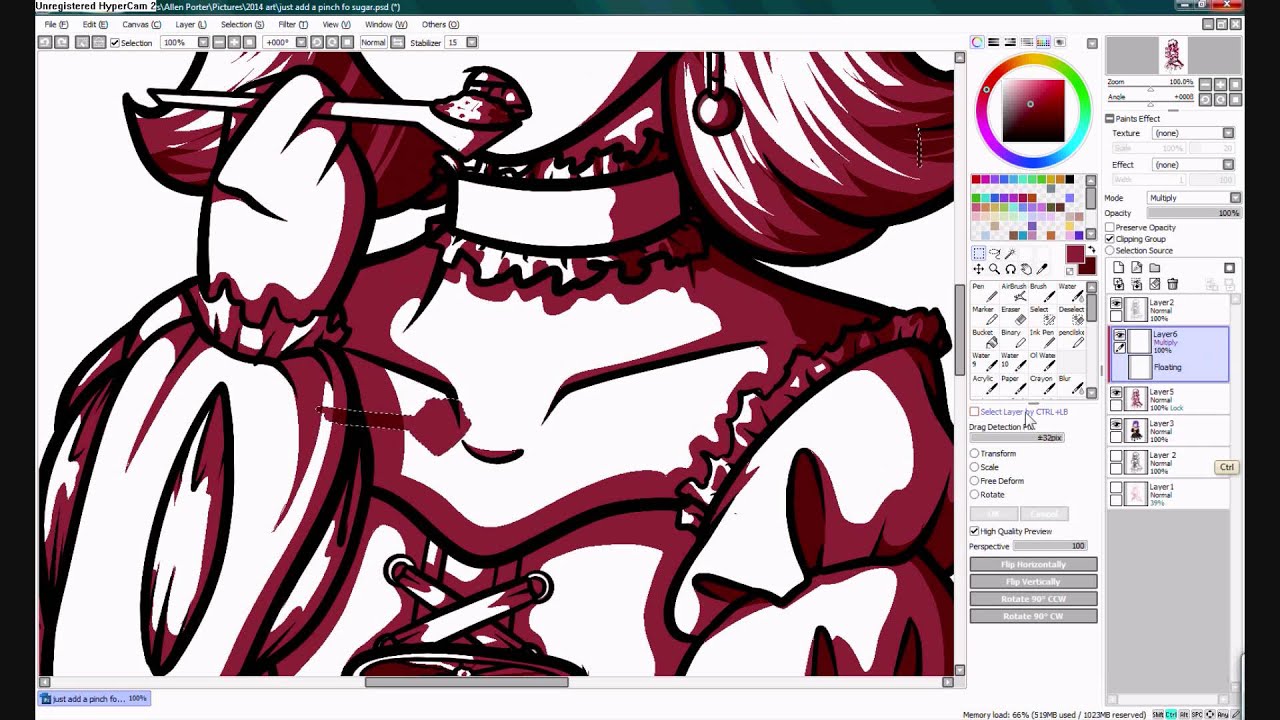This screenshot has width=1280, height=720.
Task: Choose the move layer tool
Action: (978, 269)
